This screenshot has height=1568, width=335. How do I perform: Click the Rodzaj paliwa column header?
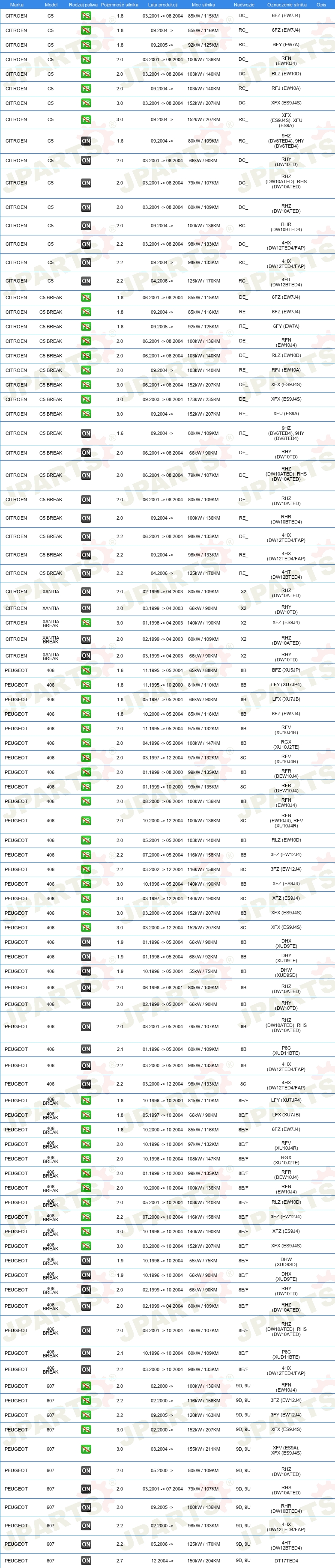pyautogui.click(x=84, y=4)
